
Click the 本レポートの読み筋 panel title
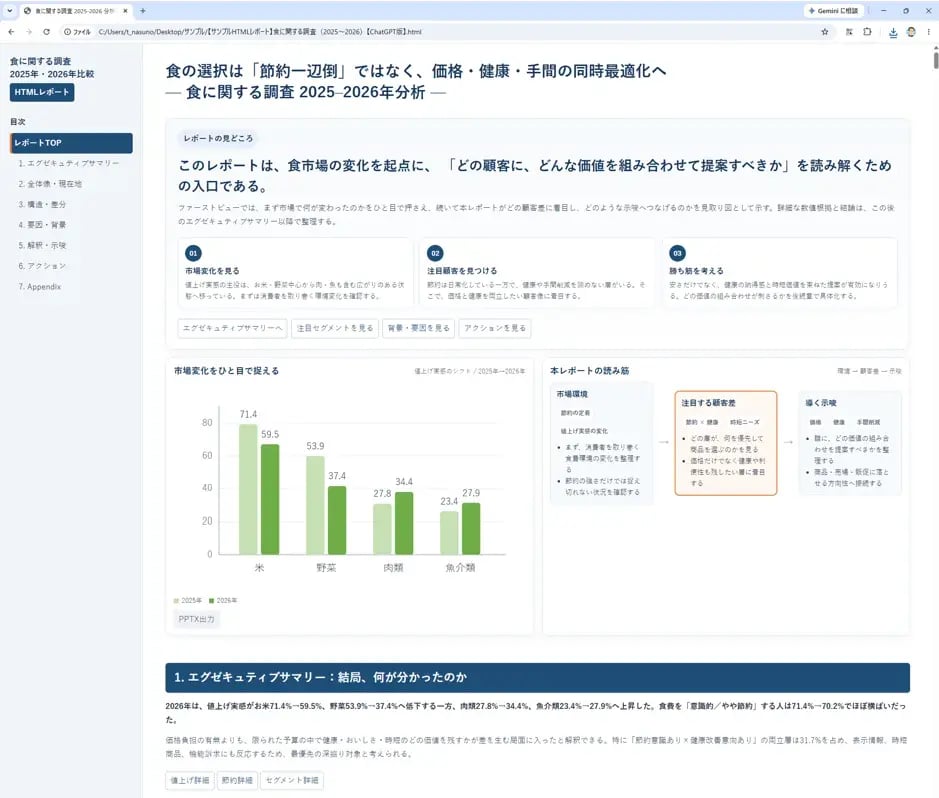point(589,371)
